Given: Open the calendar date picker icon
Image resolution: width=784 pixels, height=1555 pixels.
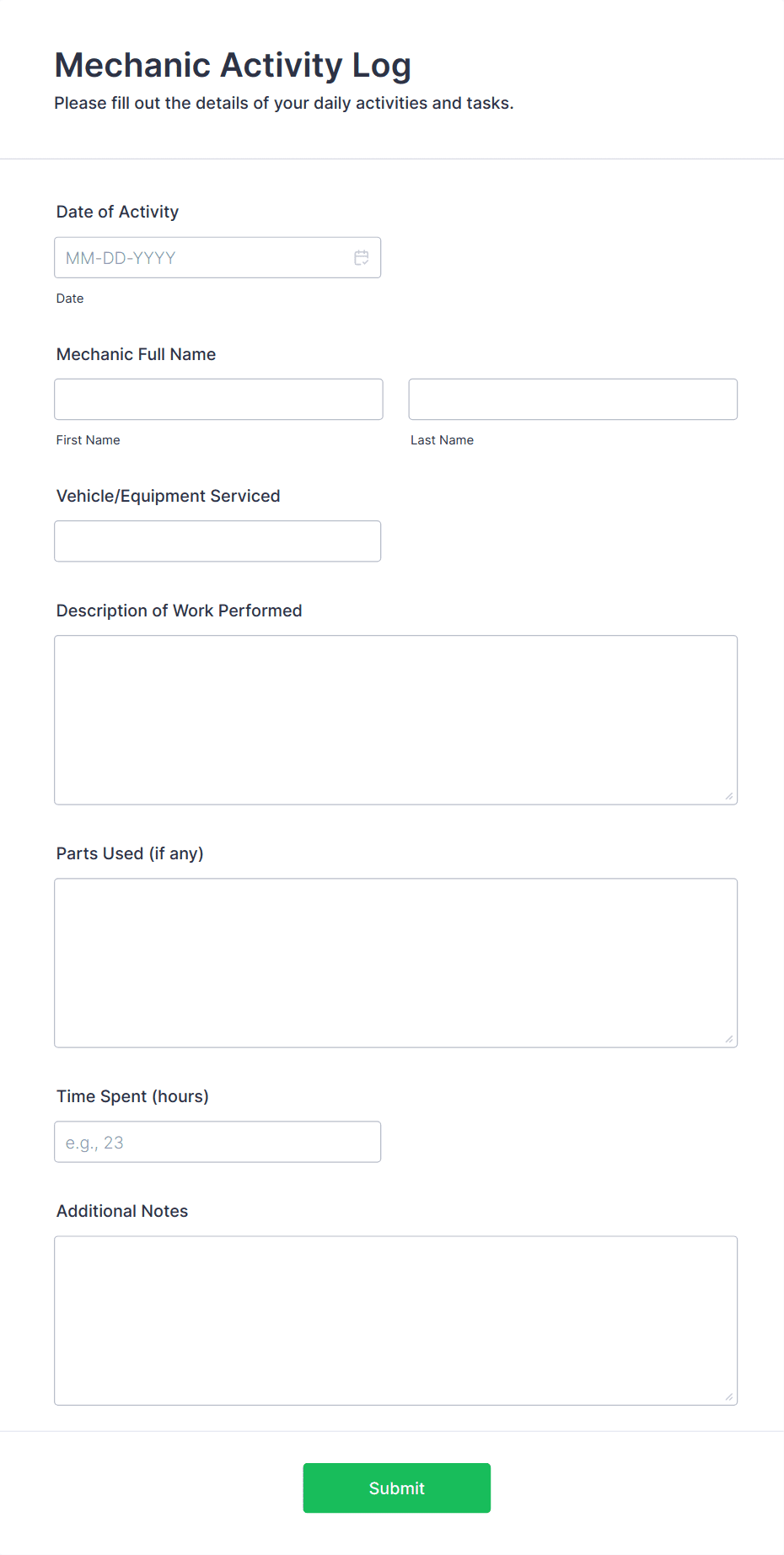Looking at the screenshot, I should pos(362,257).
